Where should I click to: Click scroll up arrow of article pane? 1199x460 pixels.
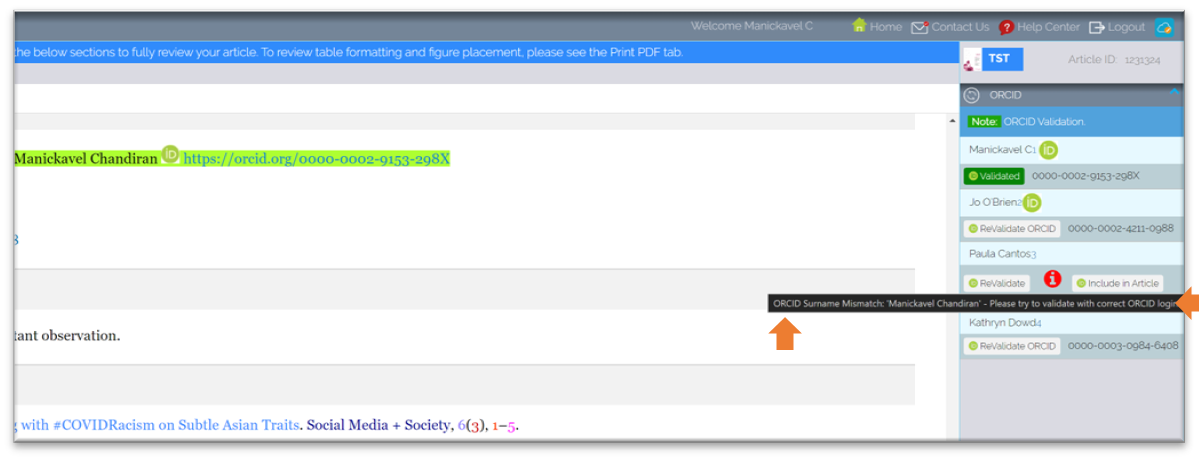click(x=952, y=120)
